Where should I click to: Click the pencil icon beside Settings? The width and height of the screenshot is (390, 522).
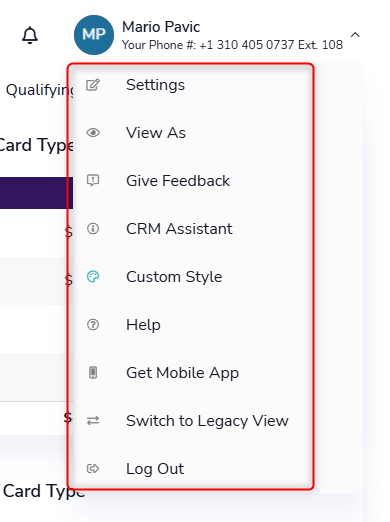[93, 85]
